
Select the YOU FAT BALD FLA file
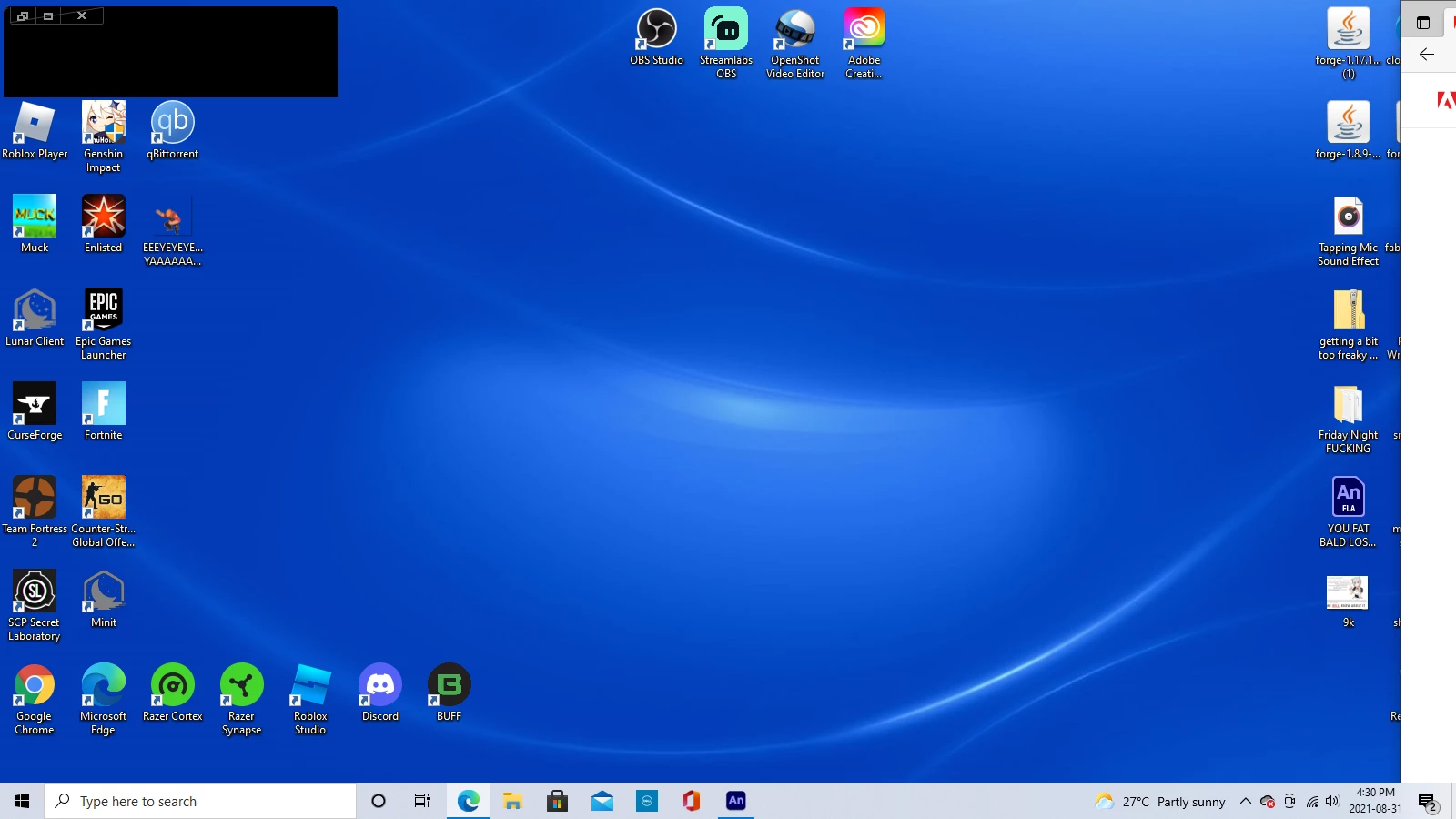(1348, 511)
